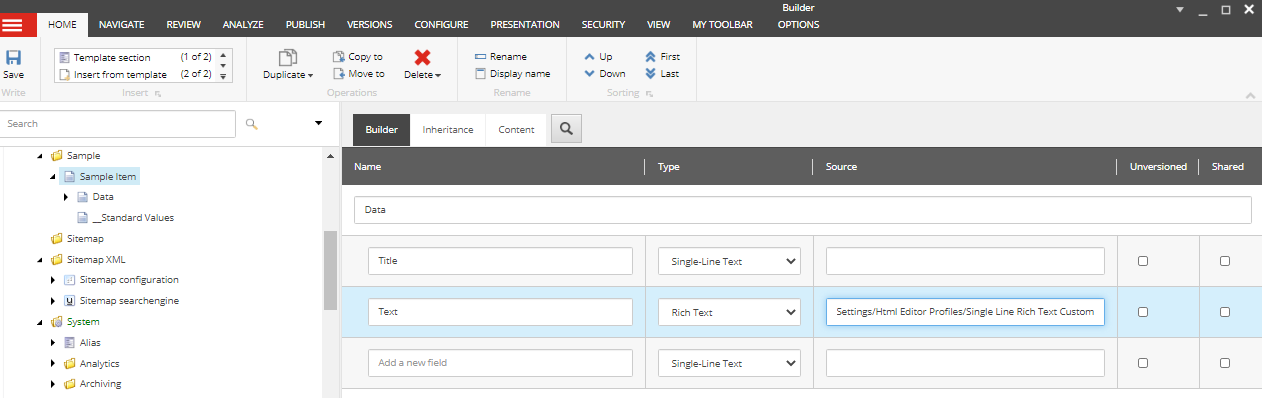Open the PUBLISH ribbon tab
Viewport: 1262px width, 398px height.
[x=305, y=25]
